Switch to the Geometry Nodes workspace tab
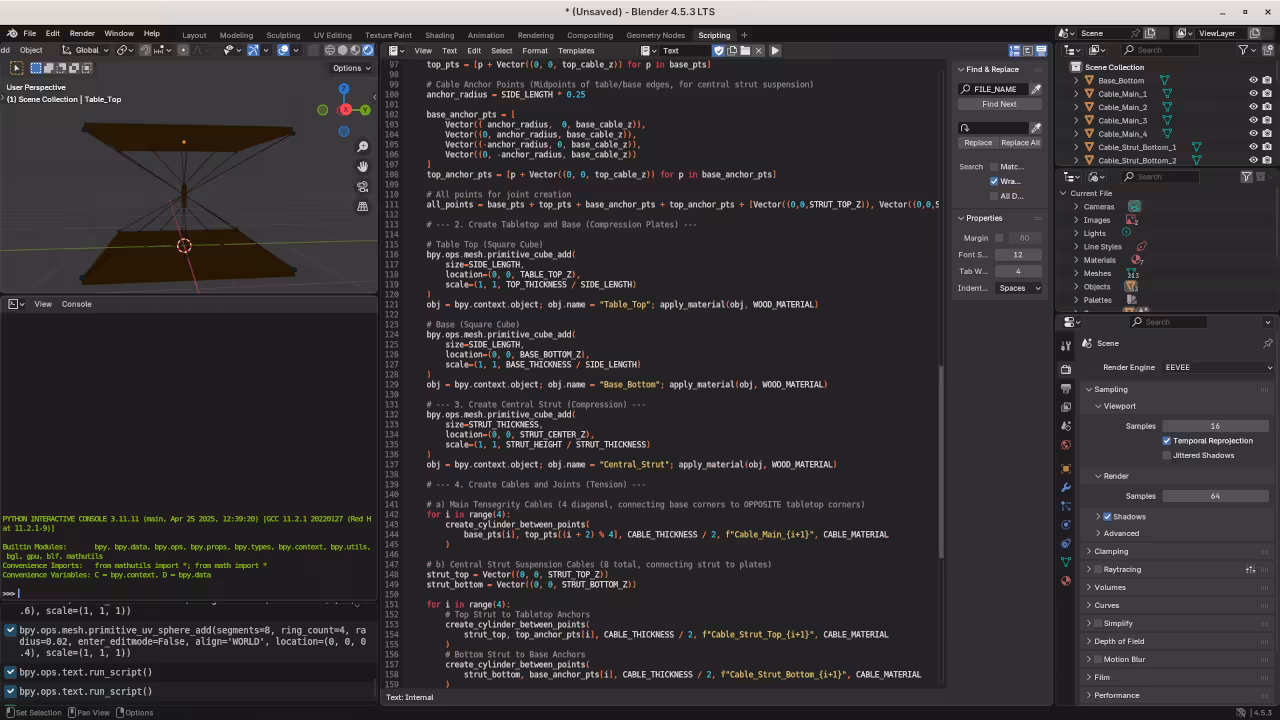Viewport: 1280px width, 720px height. 655,35
